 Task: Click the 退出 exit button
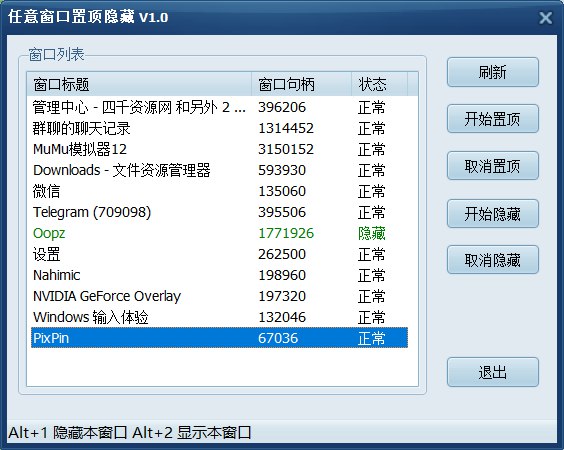pos(492,372)
